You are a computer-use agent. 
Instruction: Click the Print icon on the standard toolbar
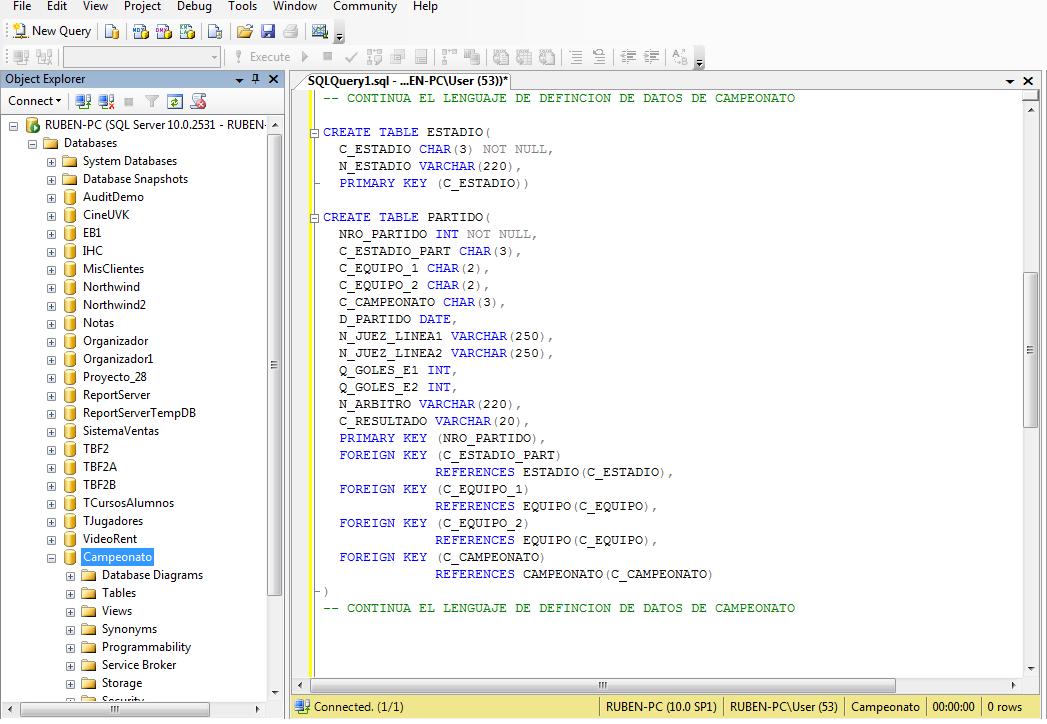pyautogui.click(x=292, y=31)
